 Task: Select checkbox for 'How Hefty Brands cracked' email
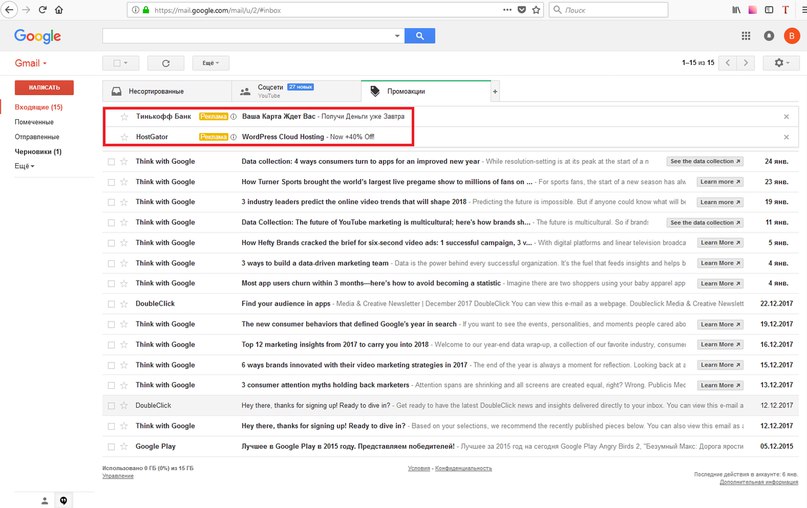(x=111, y=243)
